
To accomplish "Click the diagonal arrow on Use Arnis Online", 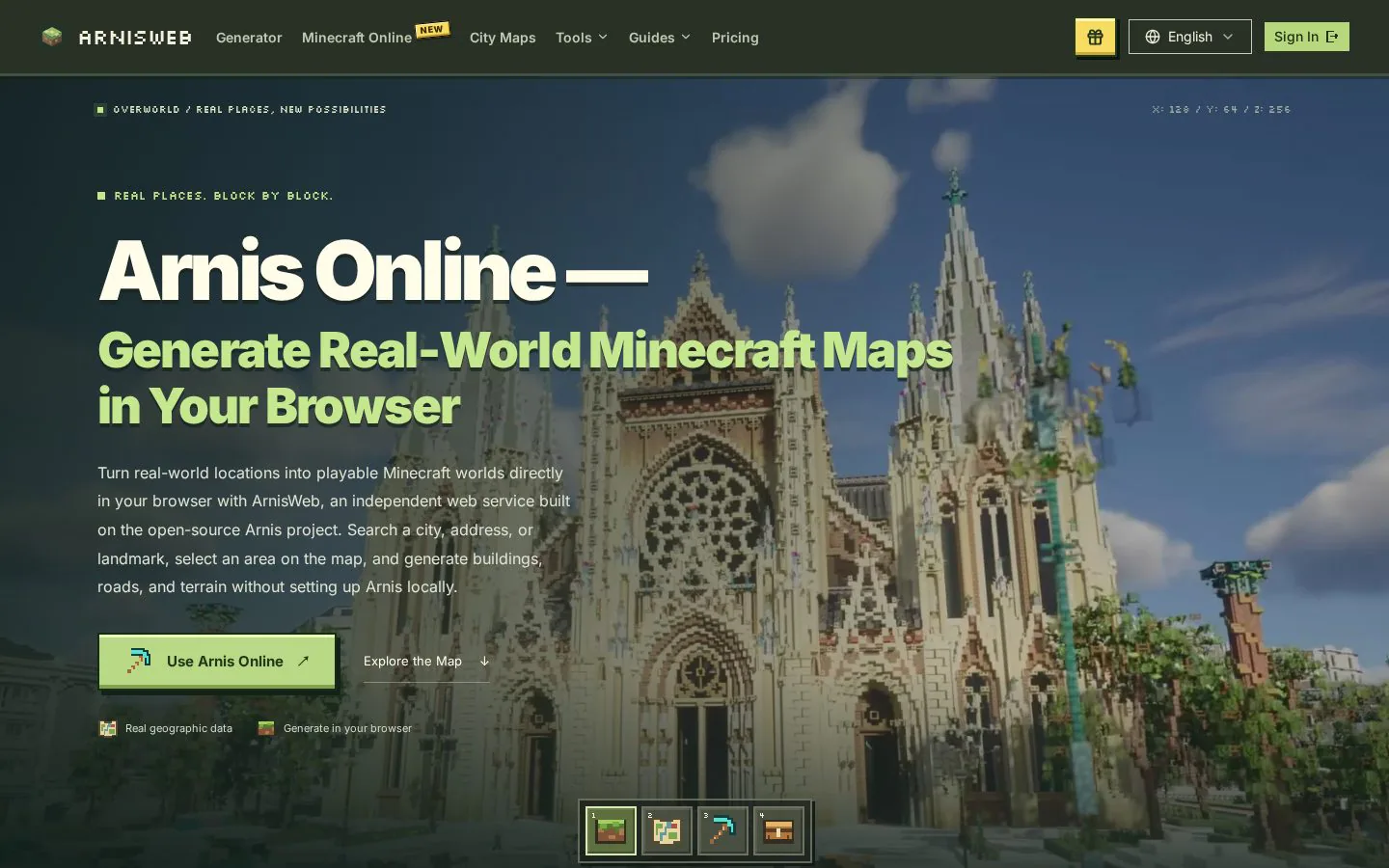I will click(x=303, y=661).
